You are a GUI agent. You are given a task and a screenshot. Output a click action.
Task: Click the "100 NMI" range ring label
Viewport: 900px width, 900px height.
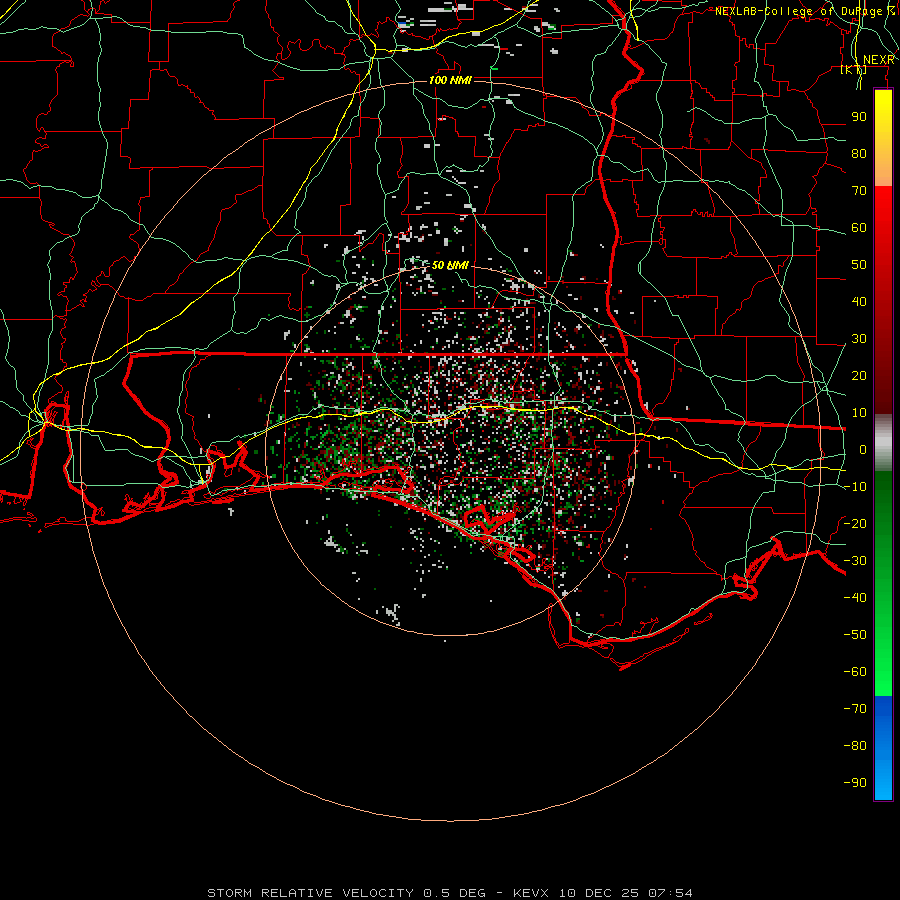tap(450, 80)
